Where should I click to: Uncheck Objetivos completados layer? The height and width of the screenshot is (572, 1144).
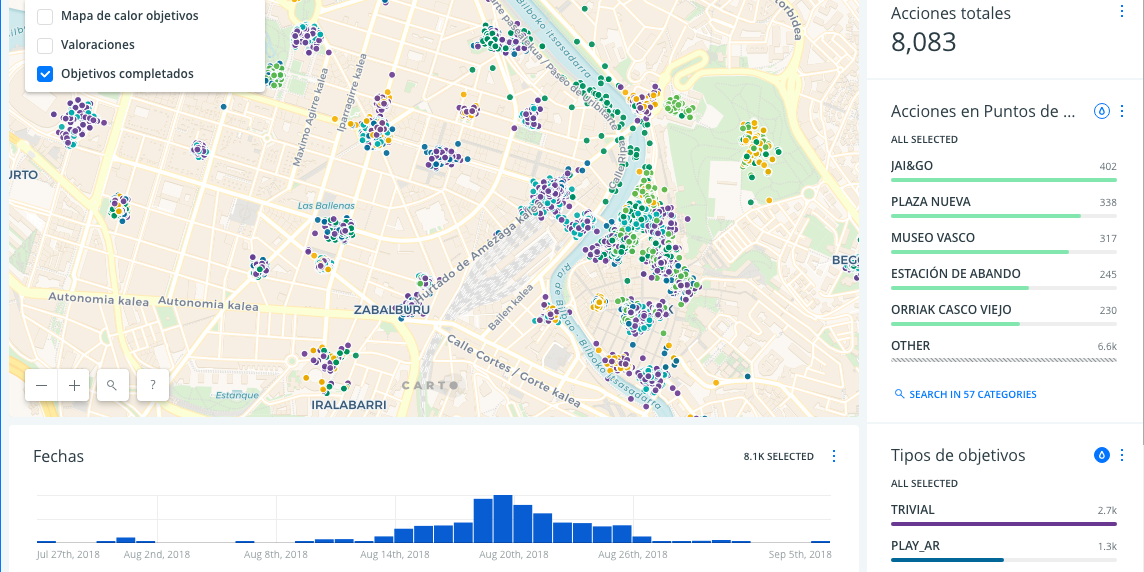pyautogui.click(x=45, y=74)
